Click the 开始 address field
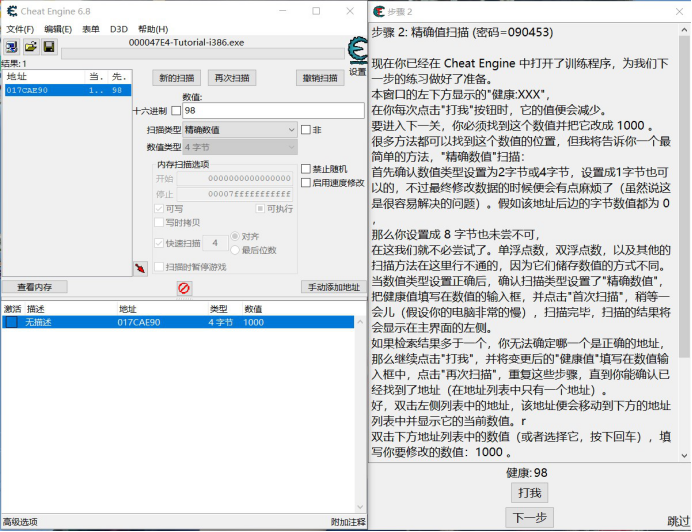692x532 pixels. click(x=235, y=178)
